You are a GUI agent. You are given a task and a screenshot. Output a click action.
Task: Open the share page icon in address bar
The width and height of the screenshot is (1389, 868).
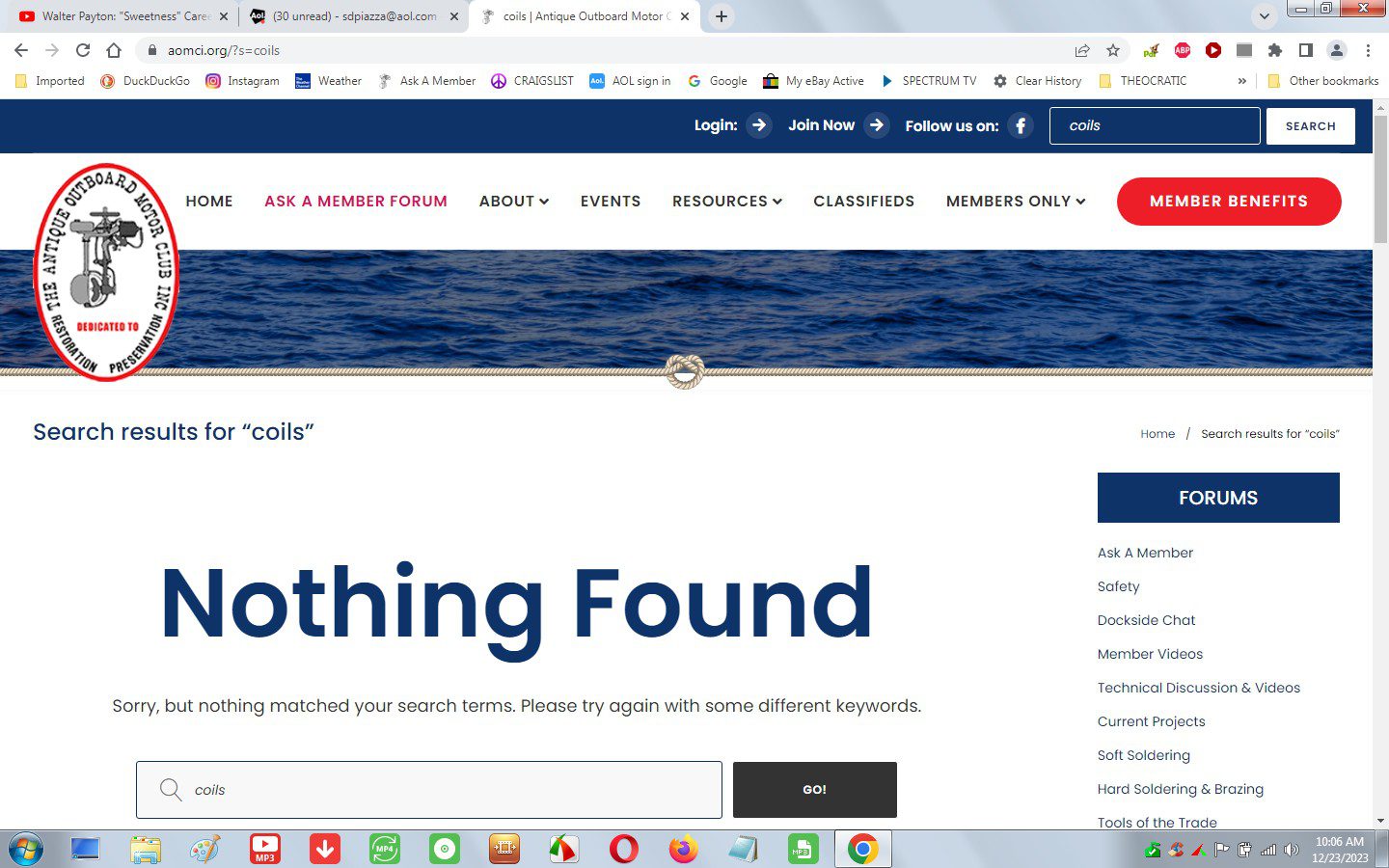(1082, 50)
